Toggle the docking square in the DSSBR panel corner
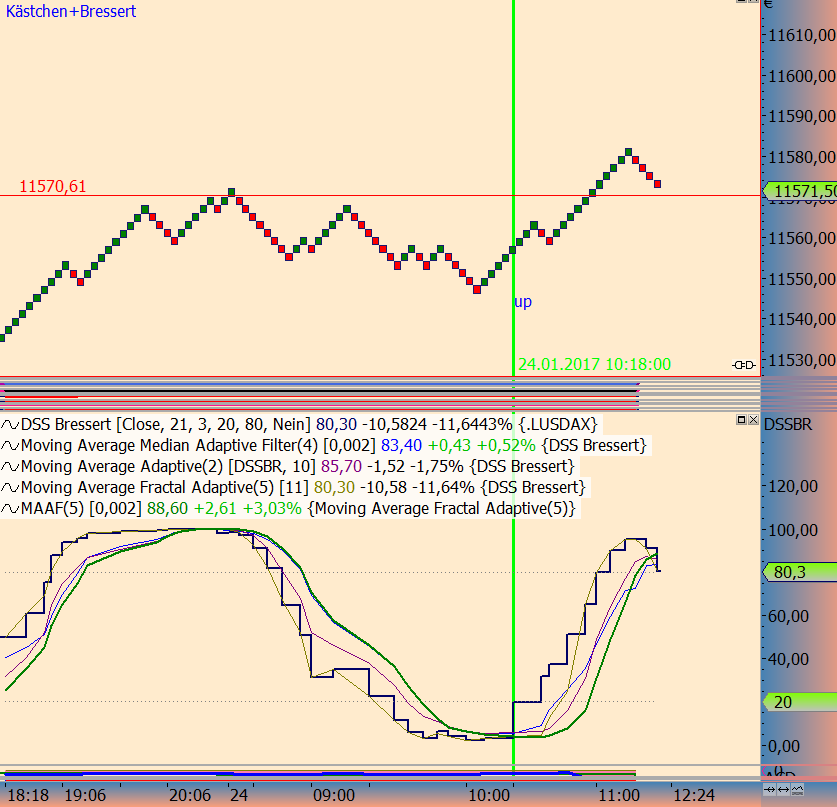 click(742, 420)
